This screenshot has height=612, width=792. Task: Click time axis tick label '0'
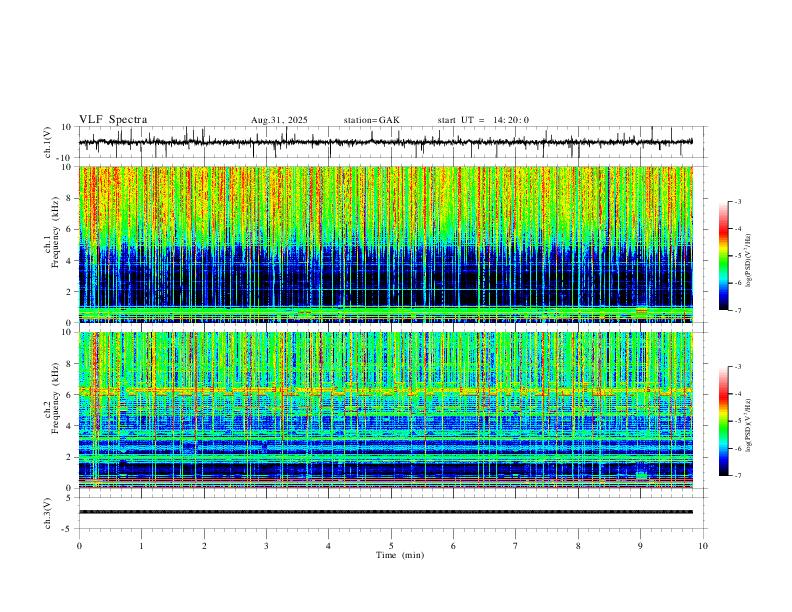coord(79,546)
